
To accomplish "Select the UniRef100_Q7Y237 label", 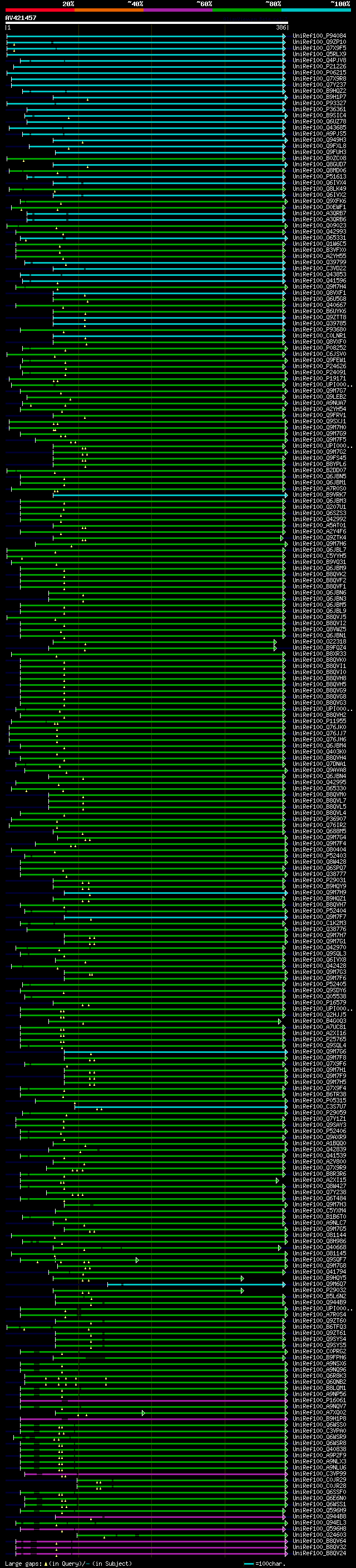I will pos(319,85).
